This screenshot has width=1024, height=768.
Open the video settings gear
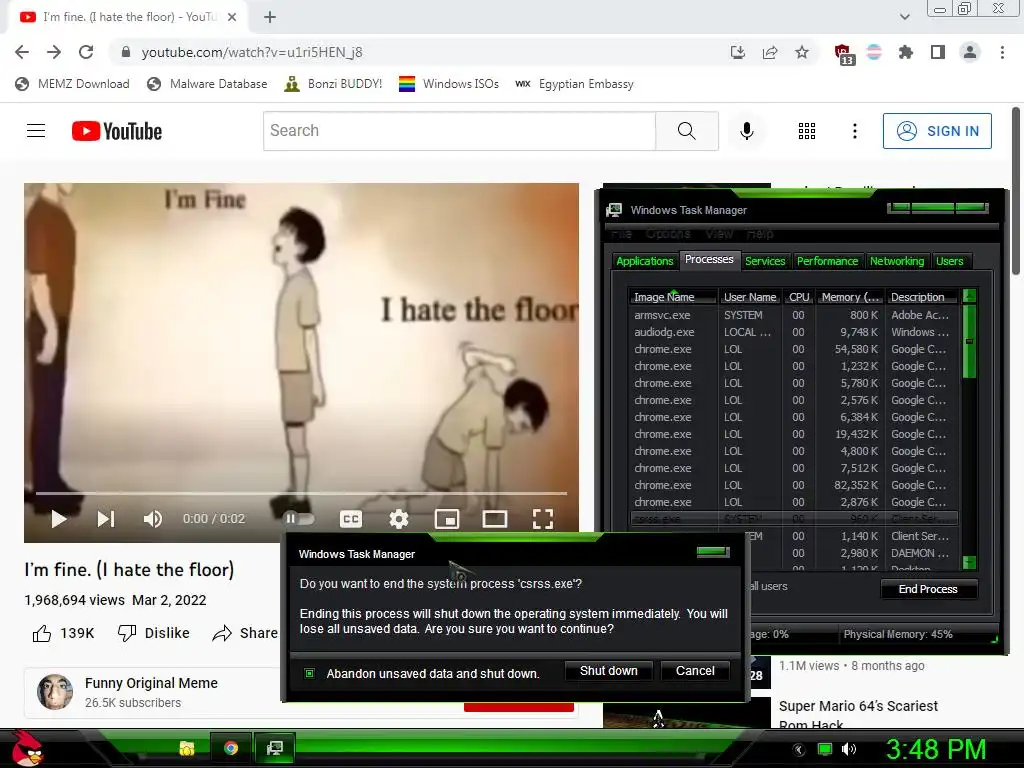398,519
